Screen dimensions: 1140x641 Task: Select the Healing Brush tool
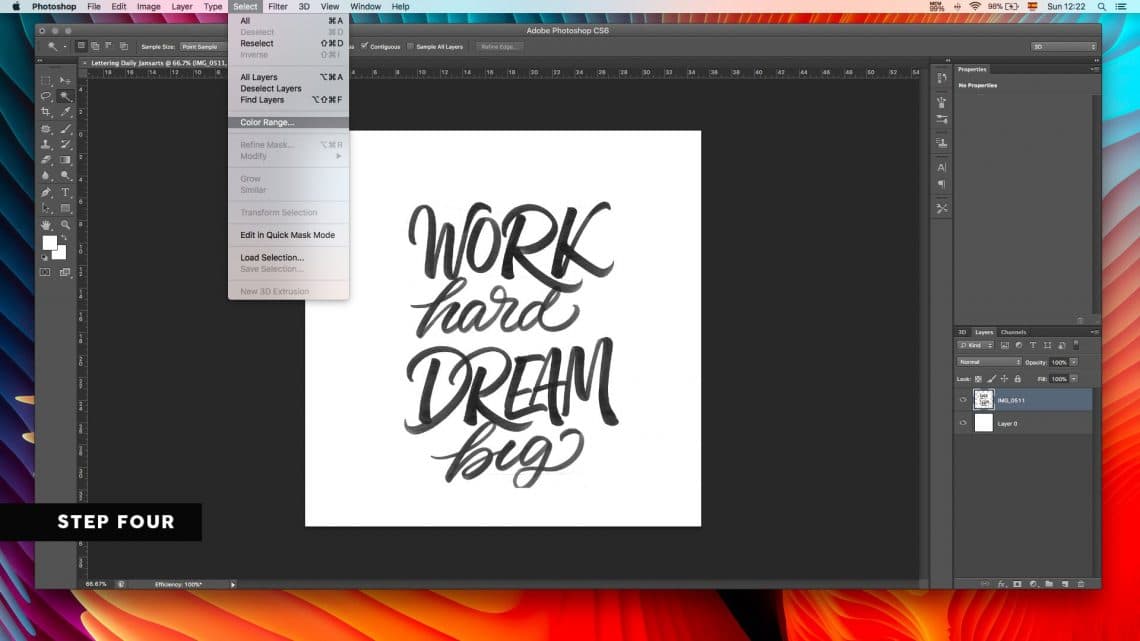46,129
